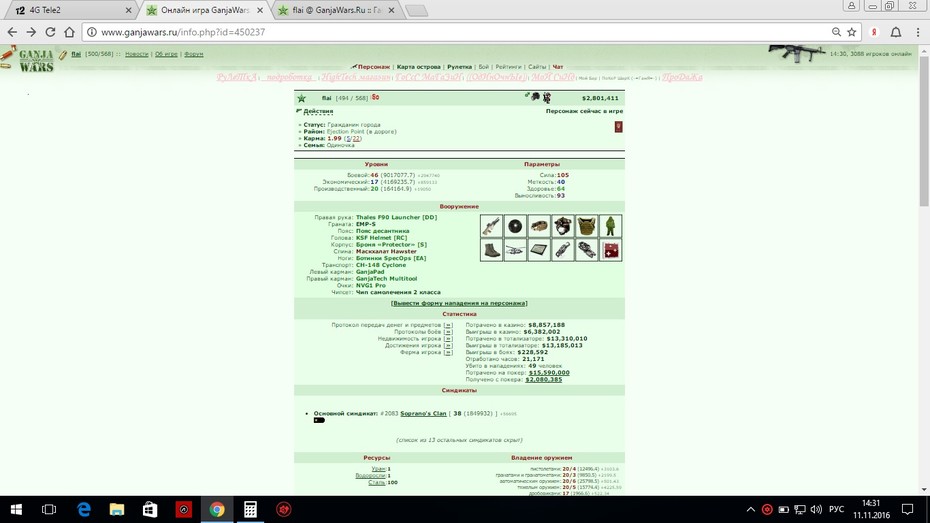
Task: Click the 'РУС' language indicator
Action: pos(836,509)
